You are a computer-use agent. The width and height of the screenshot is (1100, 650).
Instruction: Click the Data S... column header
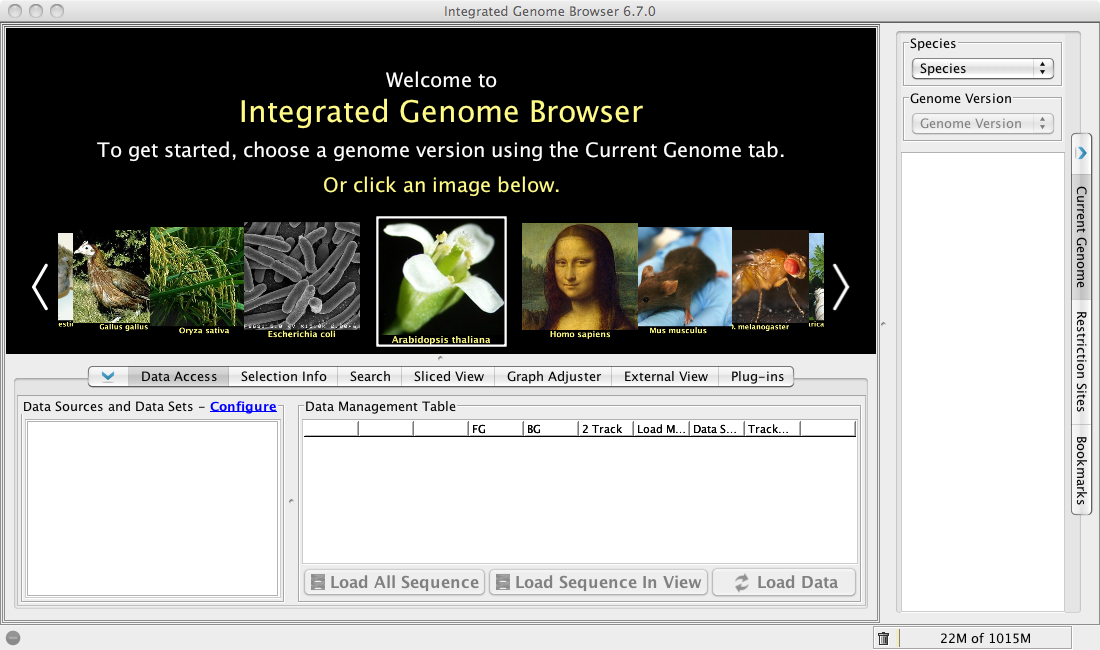coord(717,429)
